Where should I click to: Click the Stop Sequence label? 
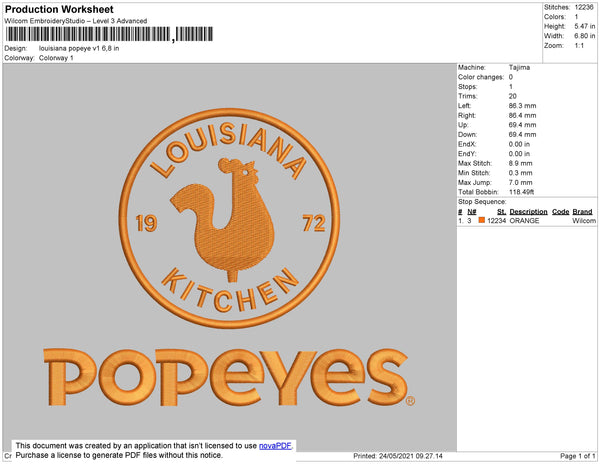click(x=482, y=202)
